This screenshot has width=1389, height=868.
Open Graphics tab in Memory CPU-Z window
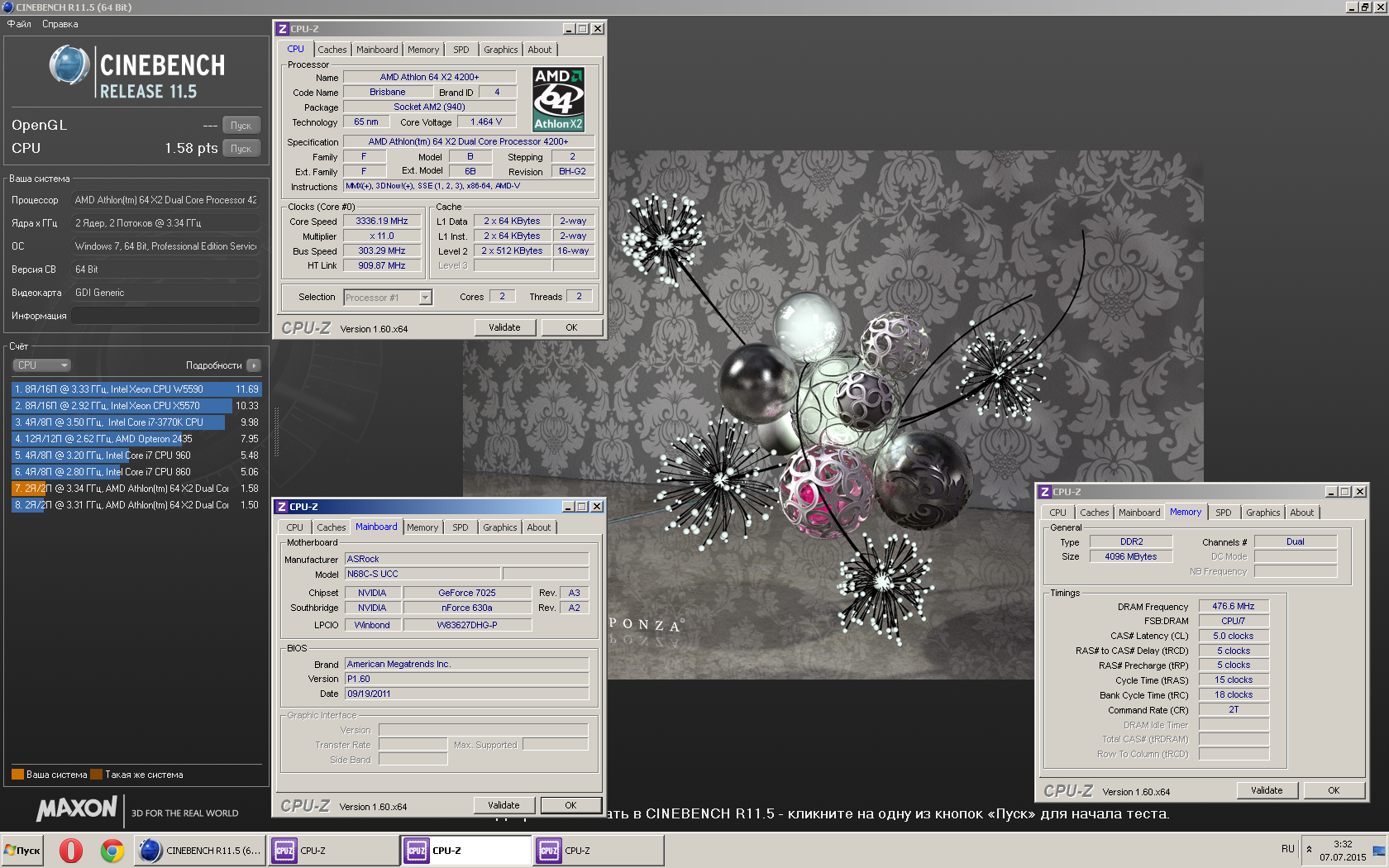(x=1263, y=513)
